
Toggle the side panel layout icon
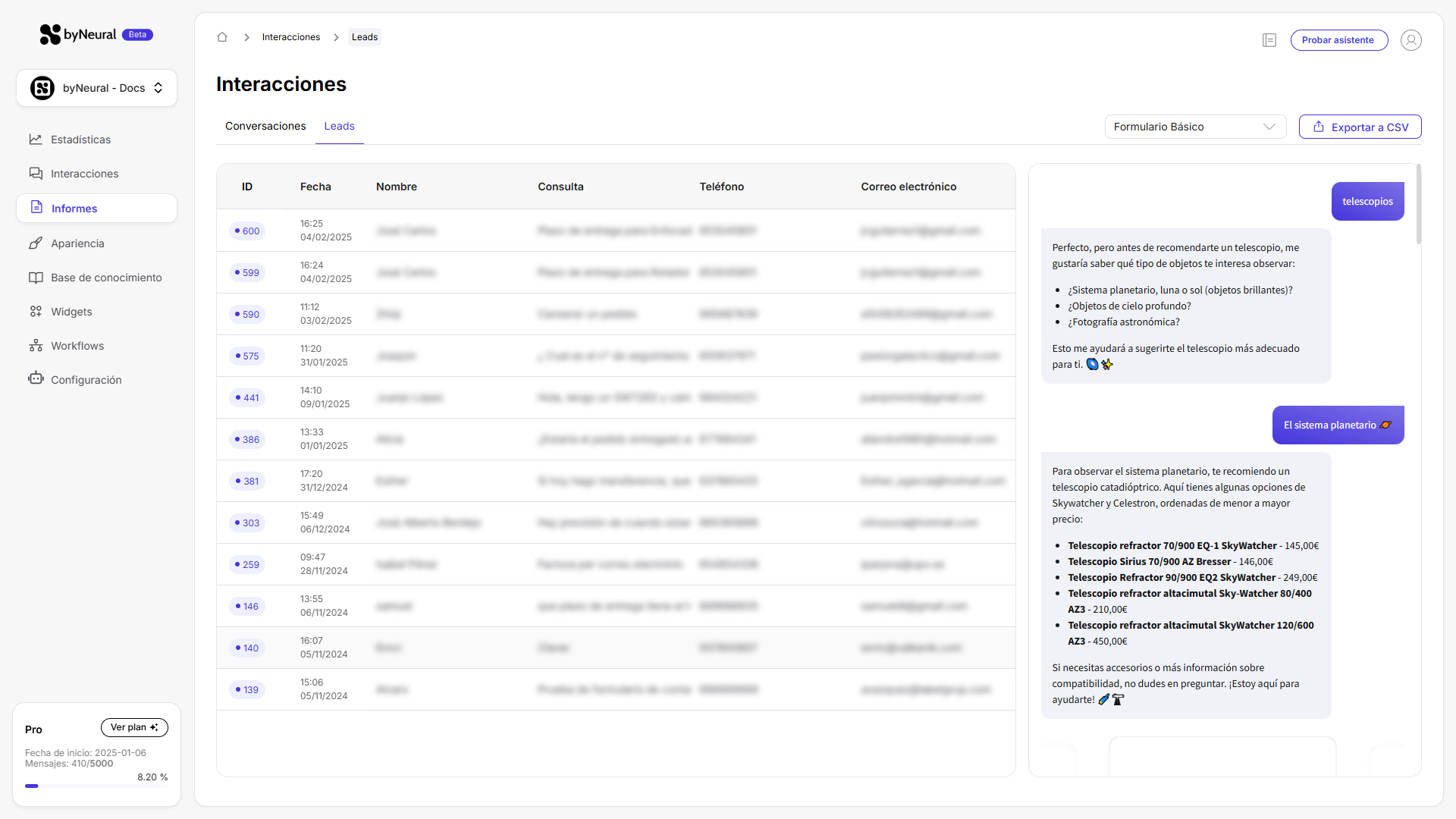point(1269,40)
